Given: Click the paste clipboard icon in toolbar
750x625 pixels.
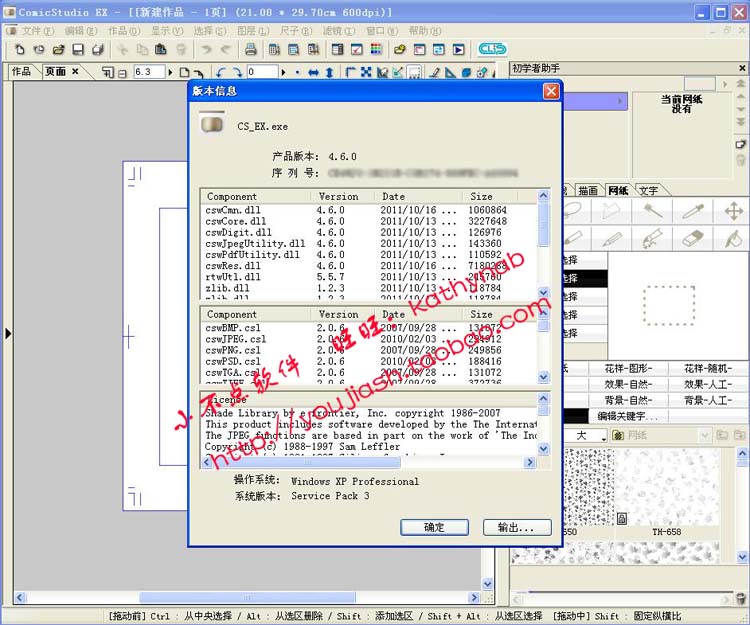Looking at the screenshot, I should [161, 49].
